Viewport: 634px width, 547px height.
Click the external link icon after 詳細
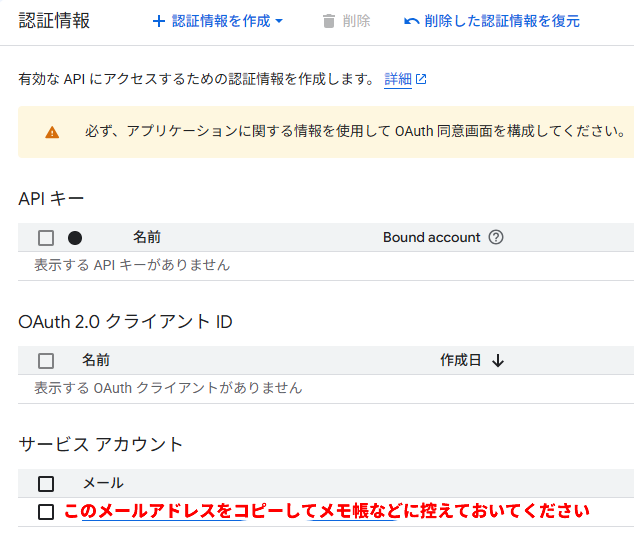coord(421,79)
